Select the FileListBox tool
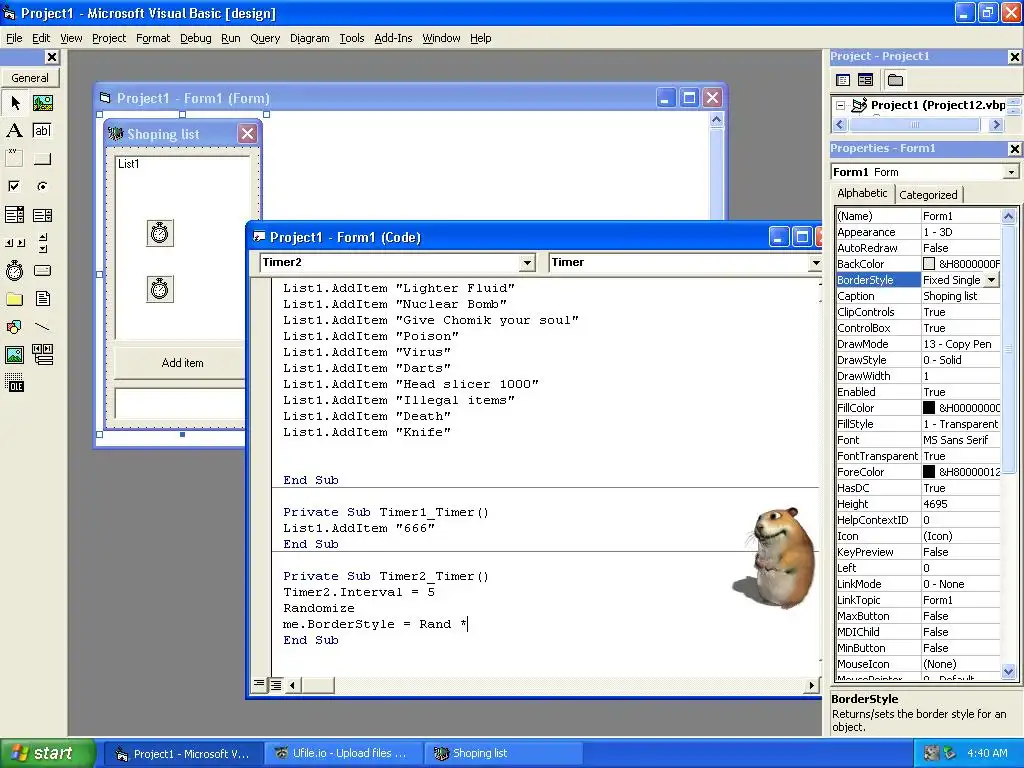Screen dimensions: 1024x768 (42, 299)
